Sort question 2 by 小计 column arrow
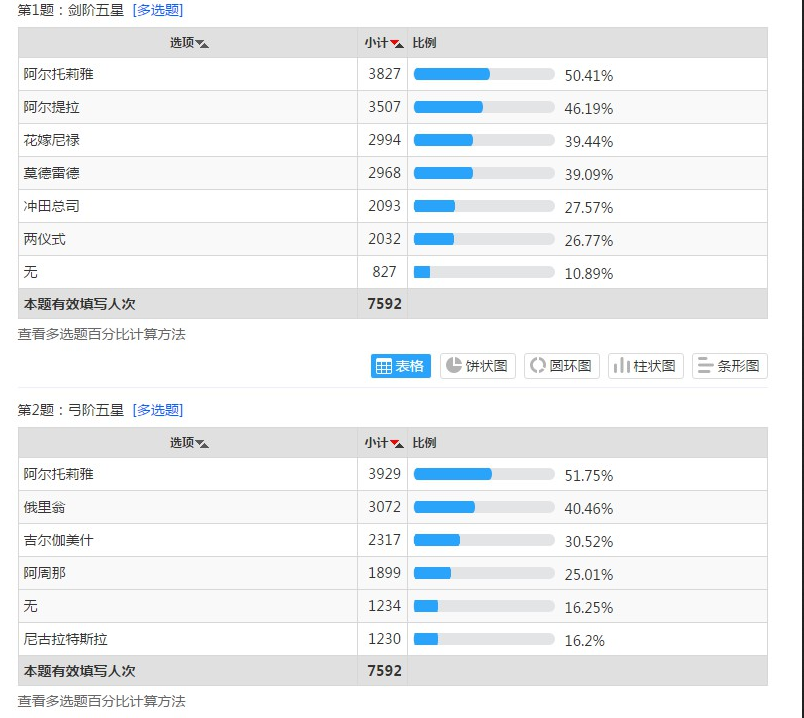804x718 pixels. pos(397,444)
